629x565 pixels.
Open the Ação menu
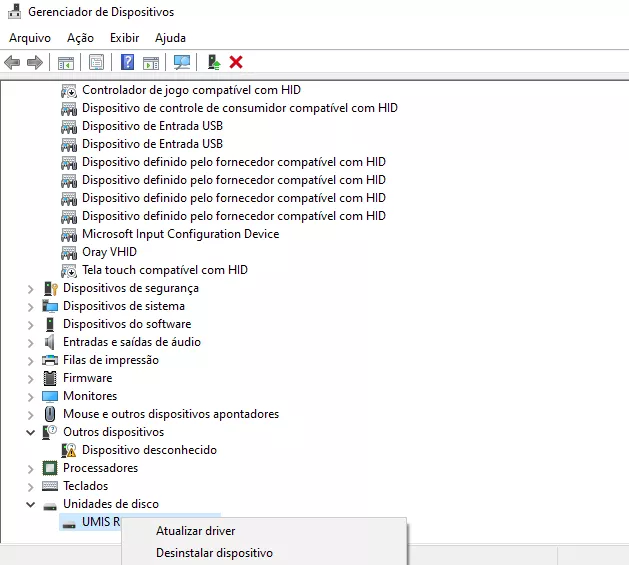80,38
